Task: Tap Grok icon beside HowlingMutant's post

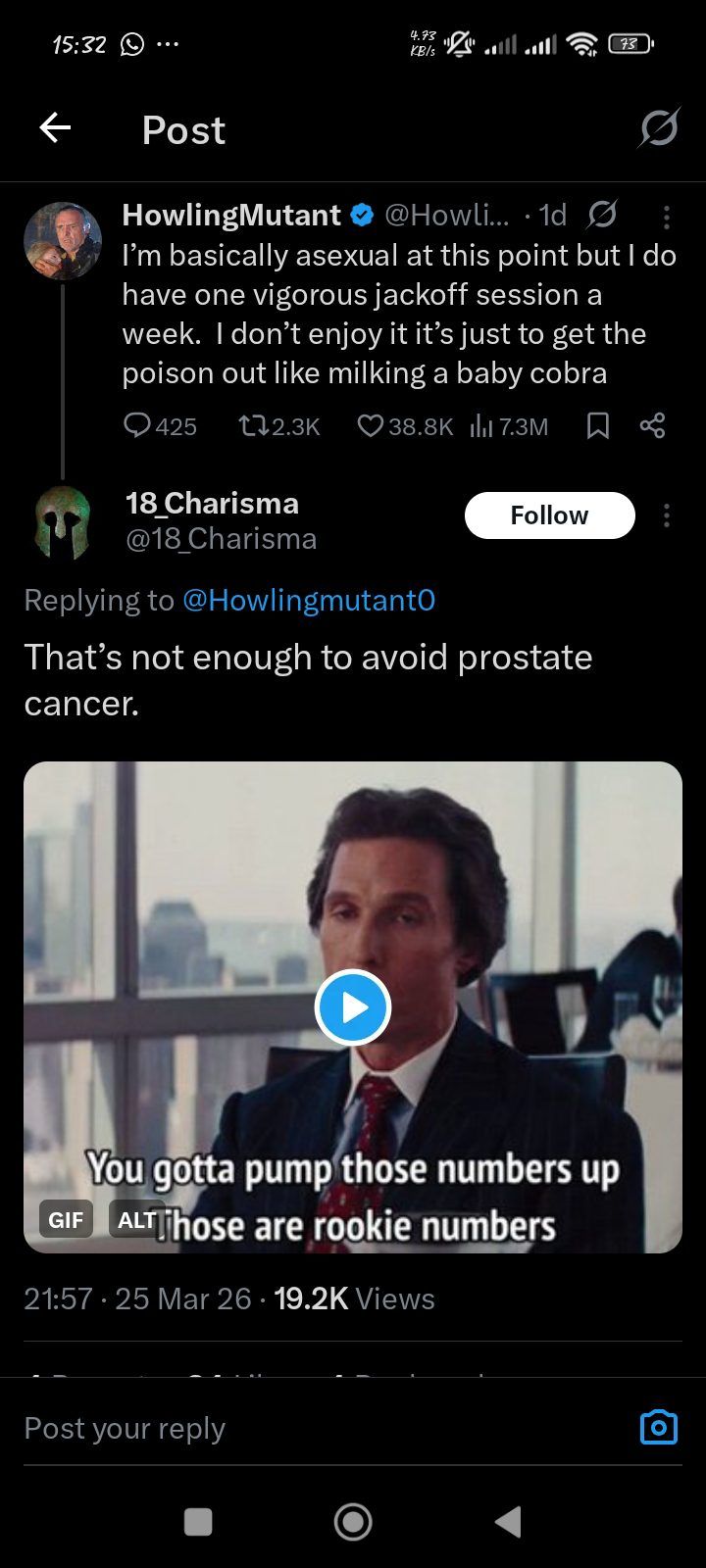Action: point(601,215)
